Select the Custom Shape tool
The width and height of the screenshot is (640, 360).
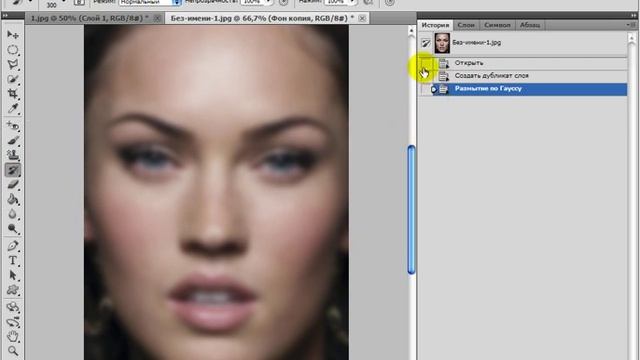pyautogui.click(x=13, y=290)
